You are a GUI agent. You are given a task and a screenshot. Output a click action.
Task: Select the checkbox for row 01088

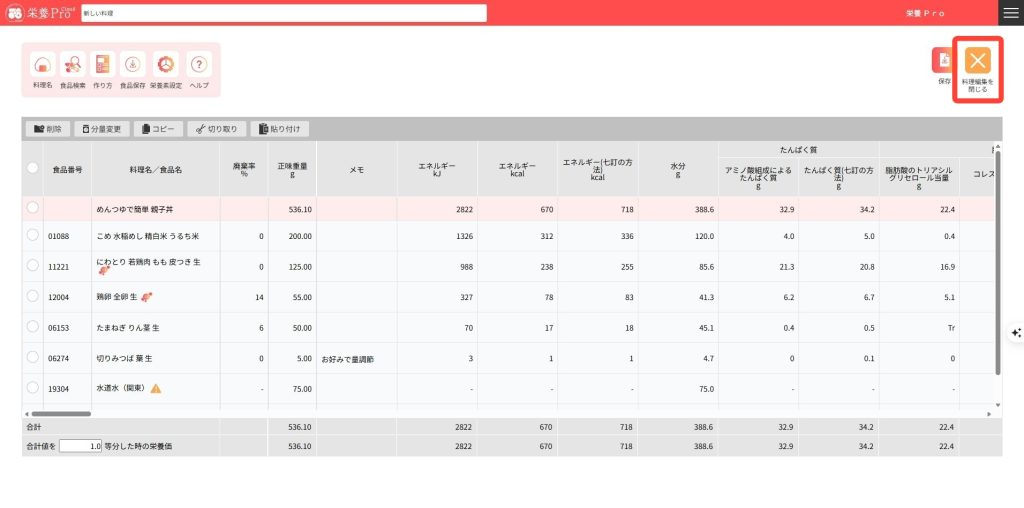pyautogui.click(x=33, y=235)
